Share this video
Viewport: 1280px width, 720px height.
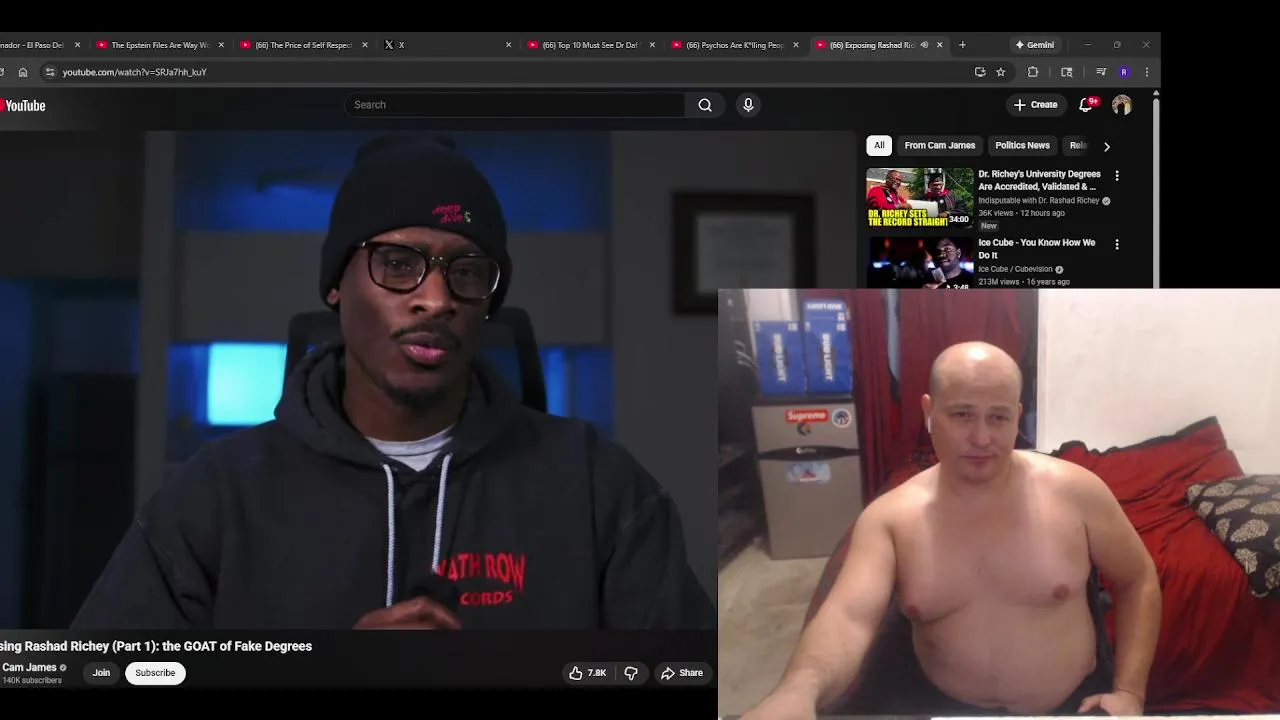pyautogui.click(x=682, y=673)
